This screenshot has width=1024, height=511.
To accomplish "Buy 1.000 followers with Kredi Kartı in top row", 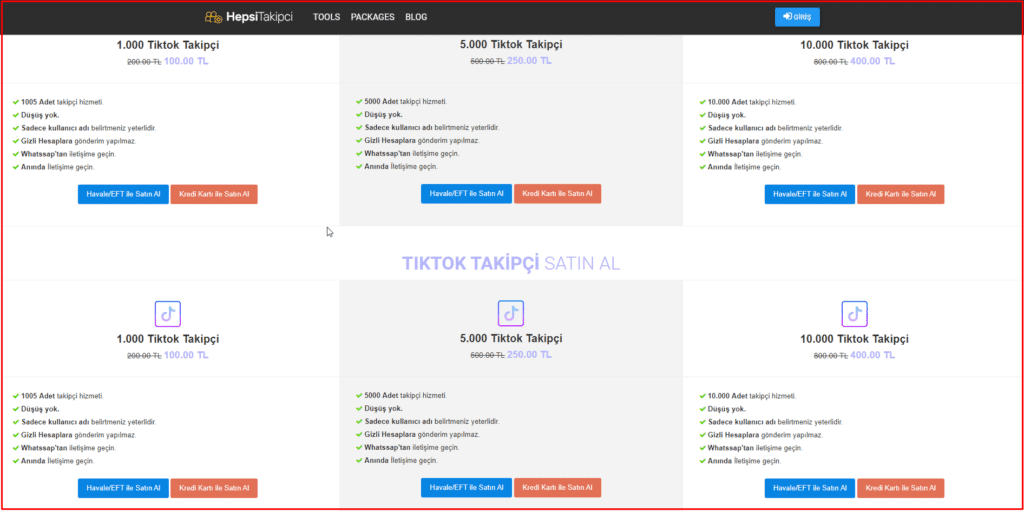I will (214, 194).
